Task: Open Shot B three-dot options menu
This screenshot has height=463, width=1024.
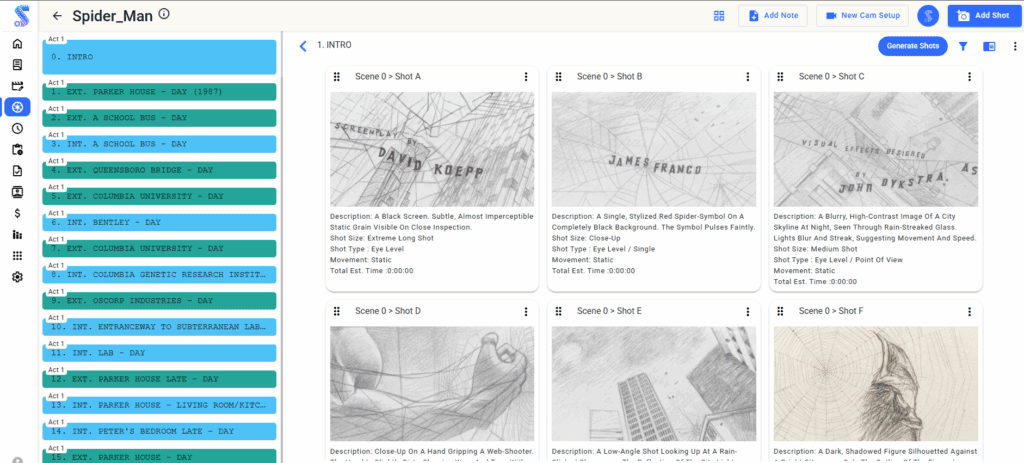Action: click(x=748, y=76)
